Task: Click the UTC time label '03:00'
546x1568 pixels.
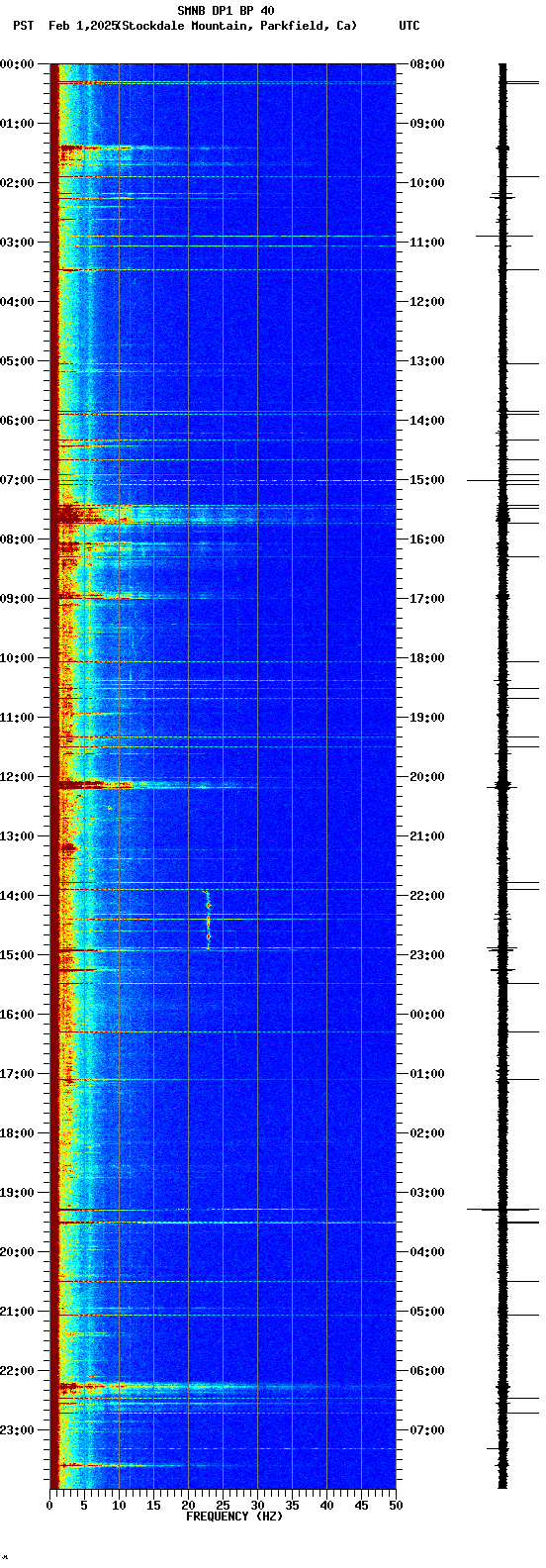Action: pyautogui.click(x=427, y=1193)
